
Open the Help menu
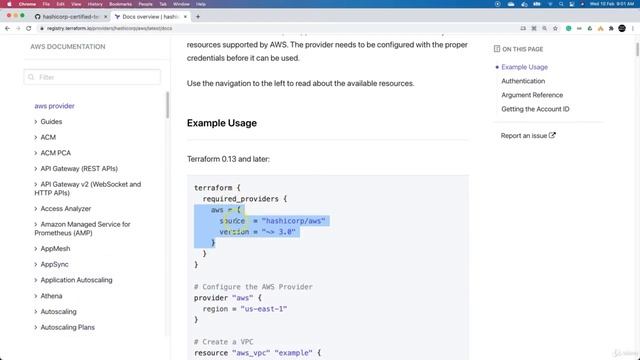point(201,4)
